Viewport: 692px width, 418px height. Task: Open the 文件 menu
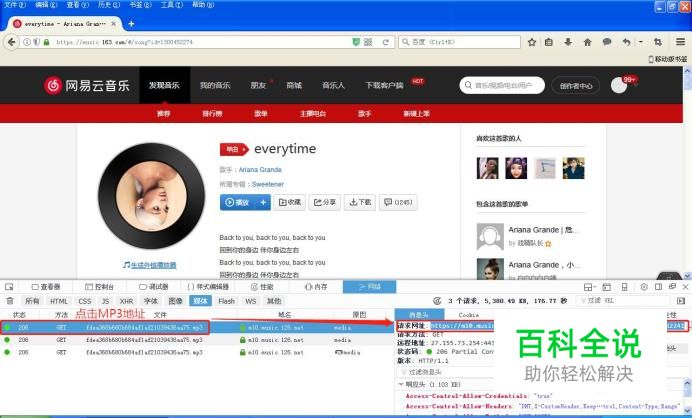tap(15, 4)
